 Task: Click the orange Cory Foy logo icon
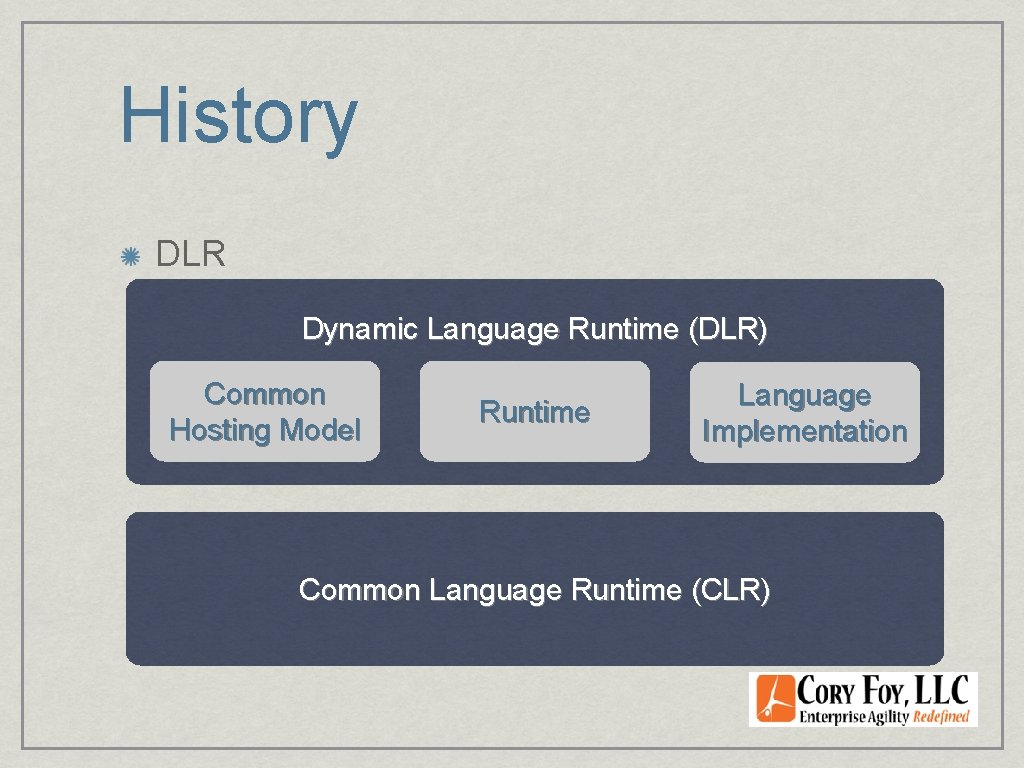(x=775, y=698)
